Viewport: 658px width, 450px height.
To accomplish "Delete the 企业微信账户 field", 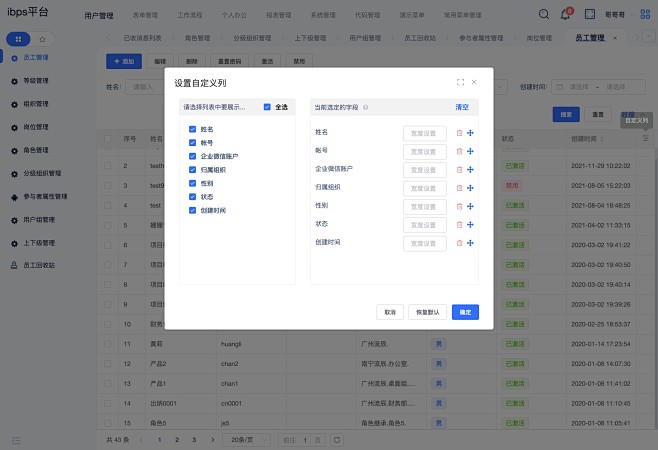I will 460,170.
